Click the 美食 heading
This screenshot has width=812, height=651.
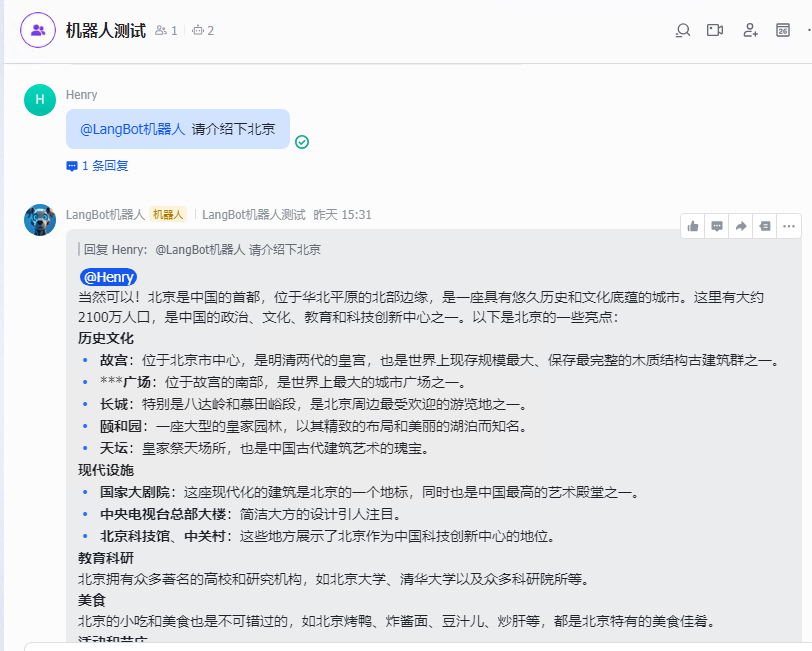click(x=92, y=601)
